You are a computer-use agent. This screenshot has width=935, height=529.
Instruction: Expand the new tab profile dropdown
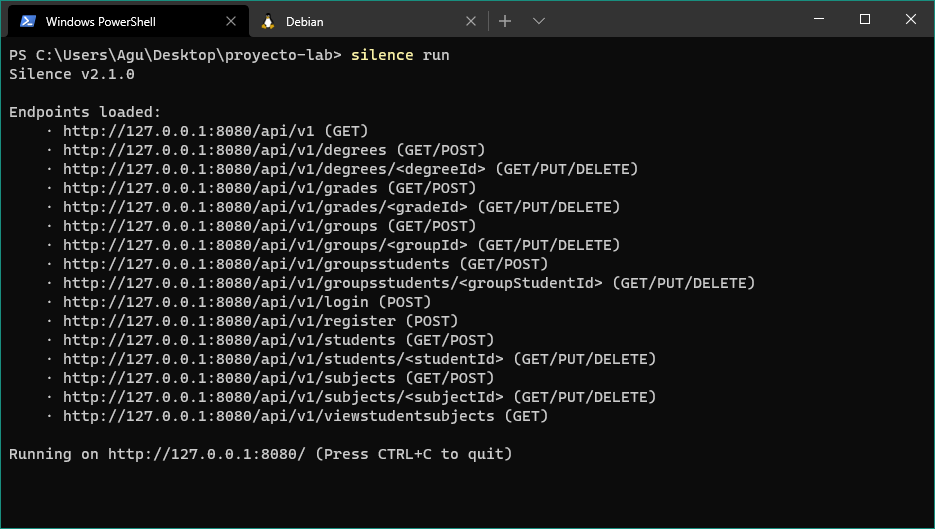[x=538, y=21]
